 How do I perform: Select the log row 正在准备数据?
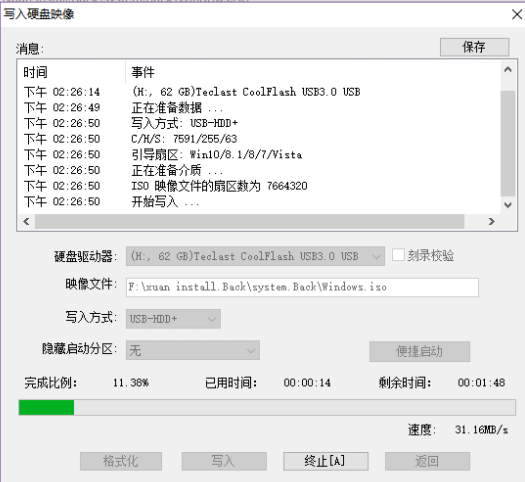click(x=259, y=107)
